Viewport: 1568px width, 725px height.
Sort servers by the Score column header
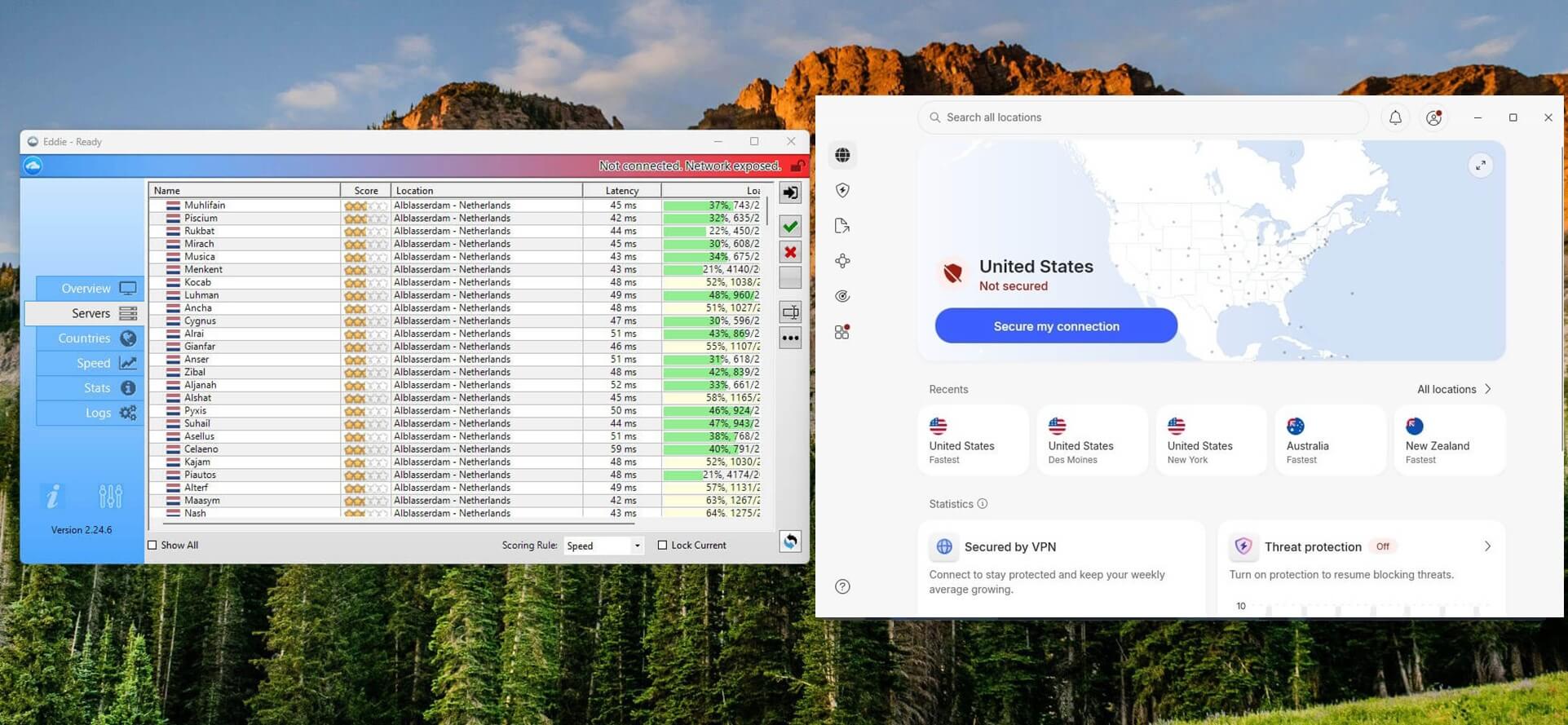coord(365,190)
